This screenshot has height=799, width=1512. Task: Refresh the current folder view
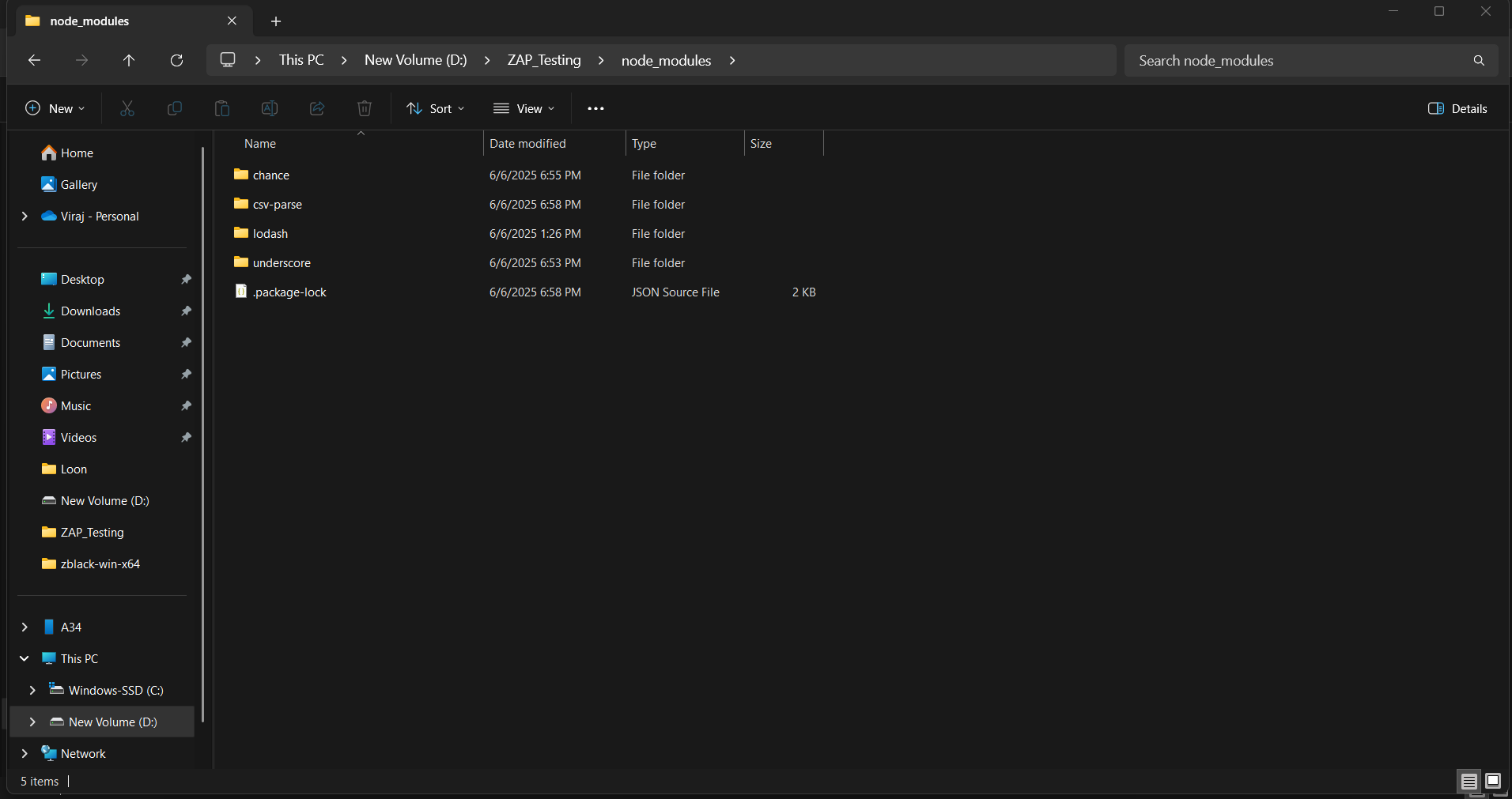point(176,60)
